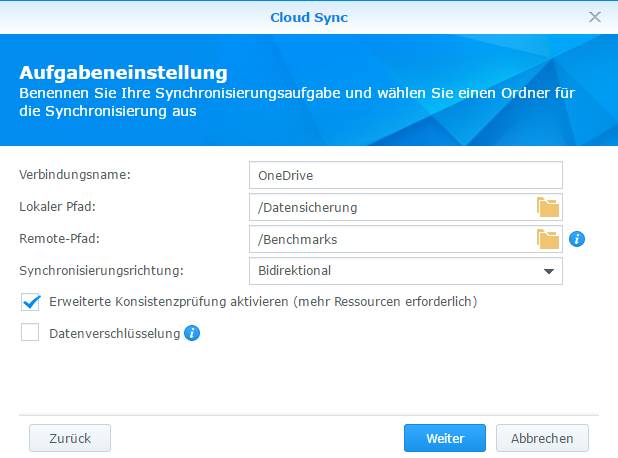Image resolution: width=618 pixels, height=458 pixels.
Task: Select the Bidirektional combo box field
Action: [406, 271]
